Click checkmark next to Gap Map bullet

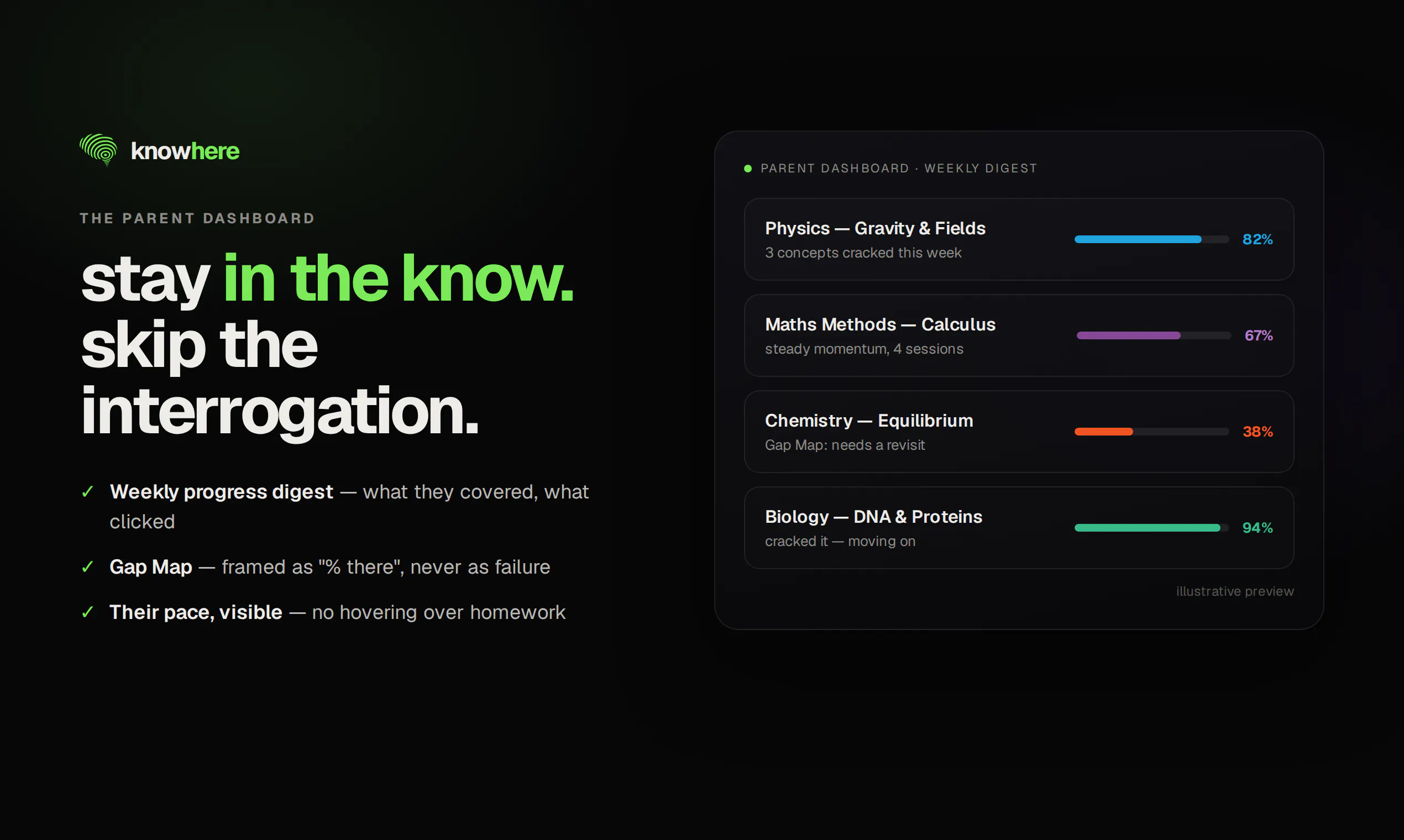point(87,566)
